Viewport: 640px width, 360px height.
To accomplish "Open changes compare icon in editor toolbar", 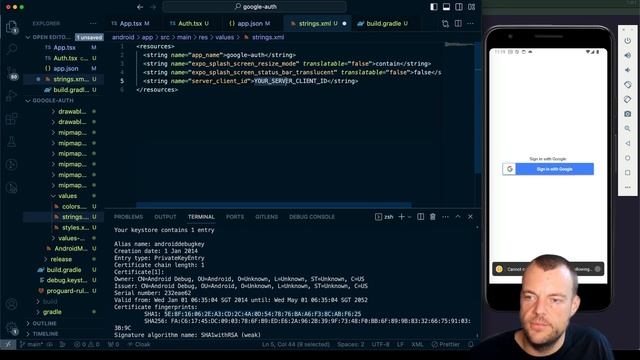I will (x=445, y=24).
